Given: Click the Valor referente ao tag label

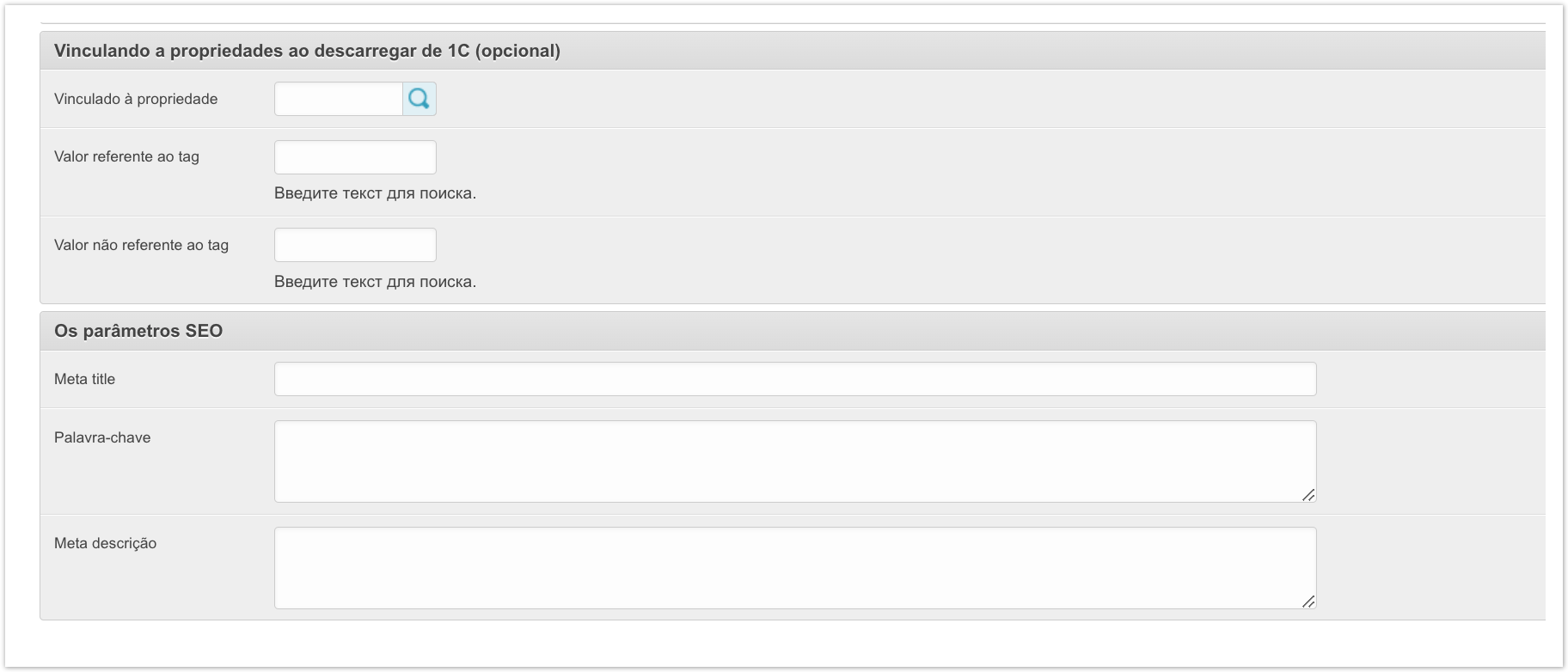Looking at the screenshot, I should (126, 156).
